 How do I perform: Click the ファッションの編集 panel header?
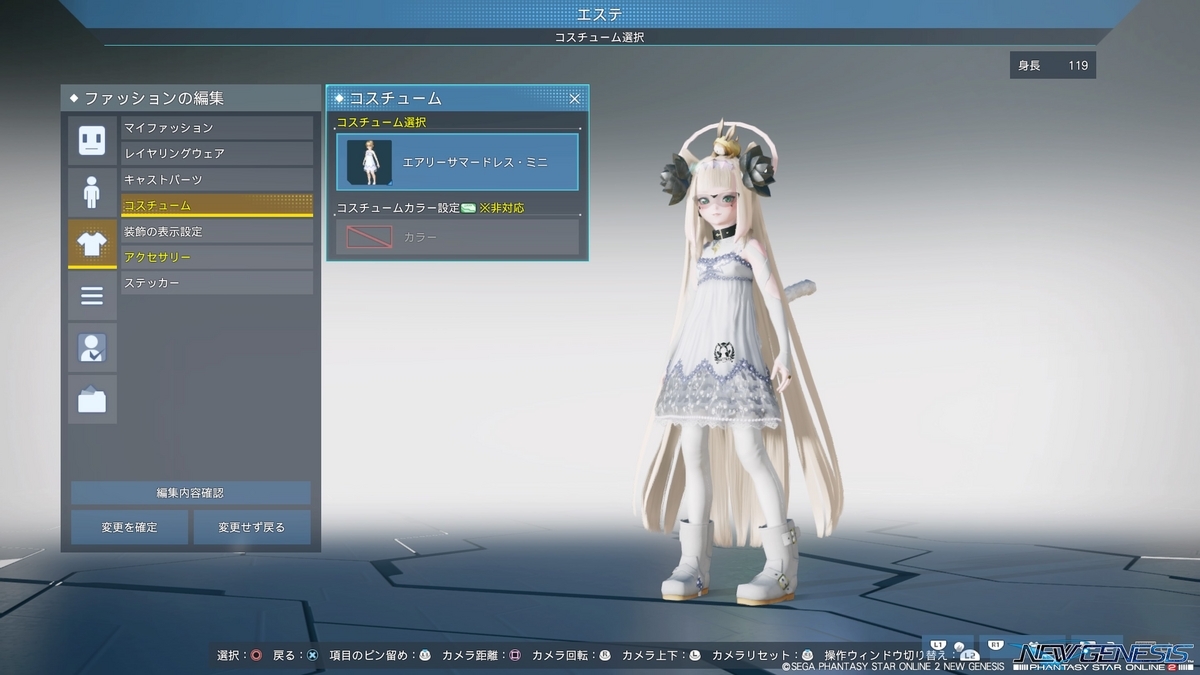click(190, 98)
